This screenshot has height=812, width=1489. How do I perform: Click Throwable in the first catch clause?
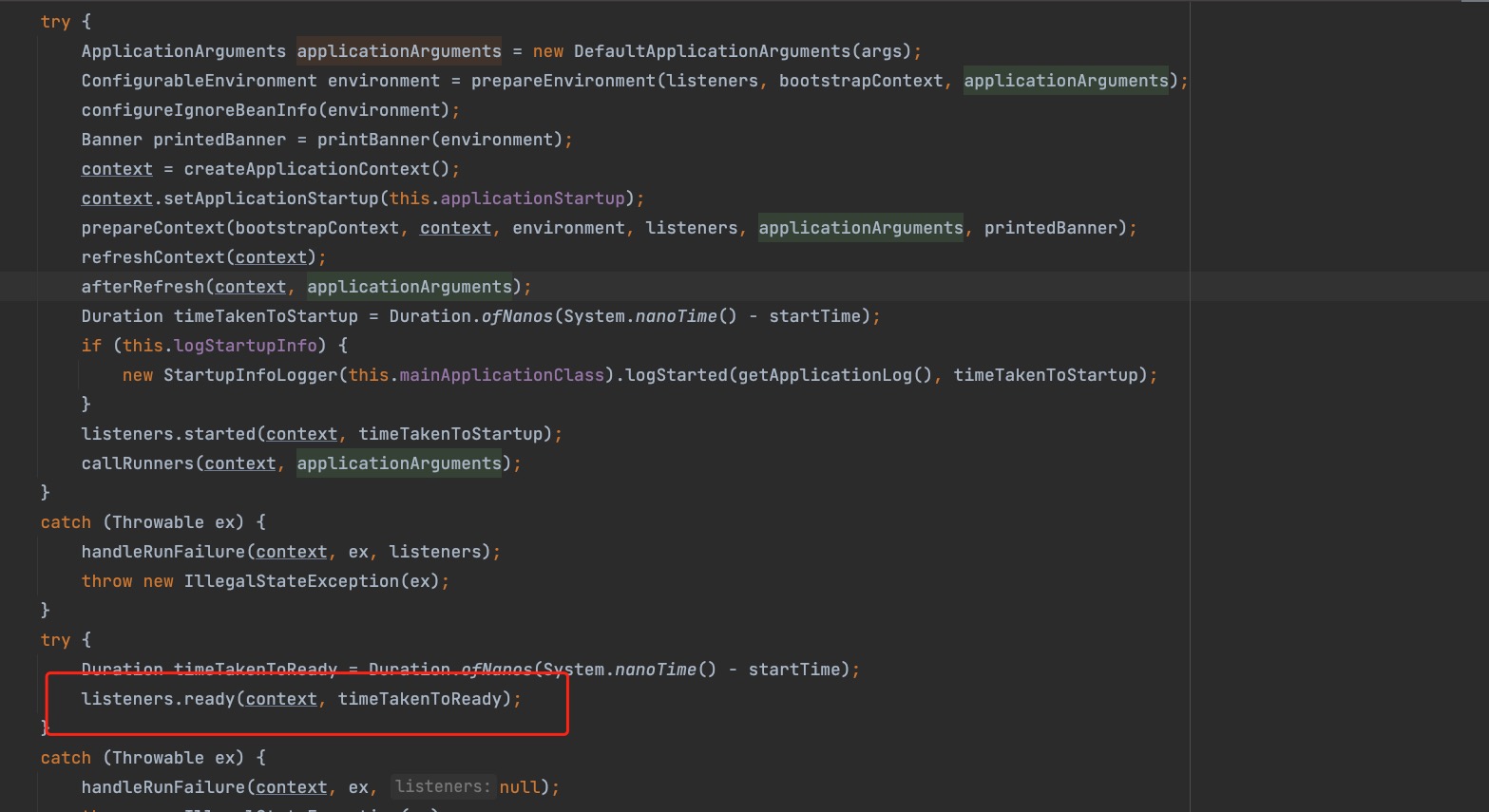tap(160, 521)
